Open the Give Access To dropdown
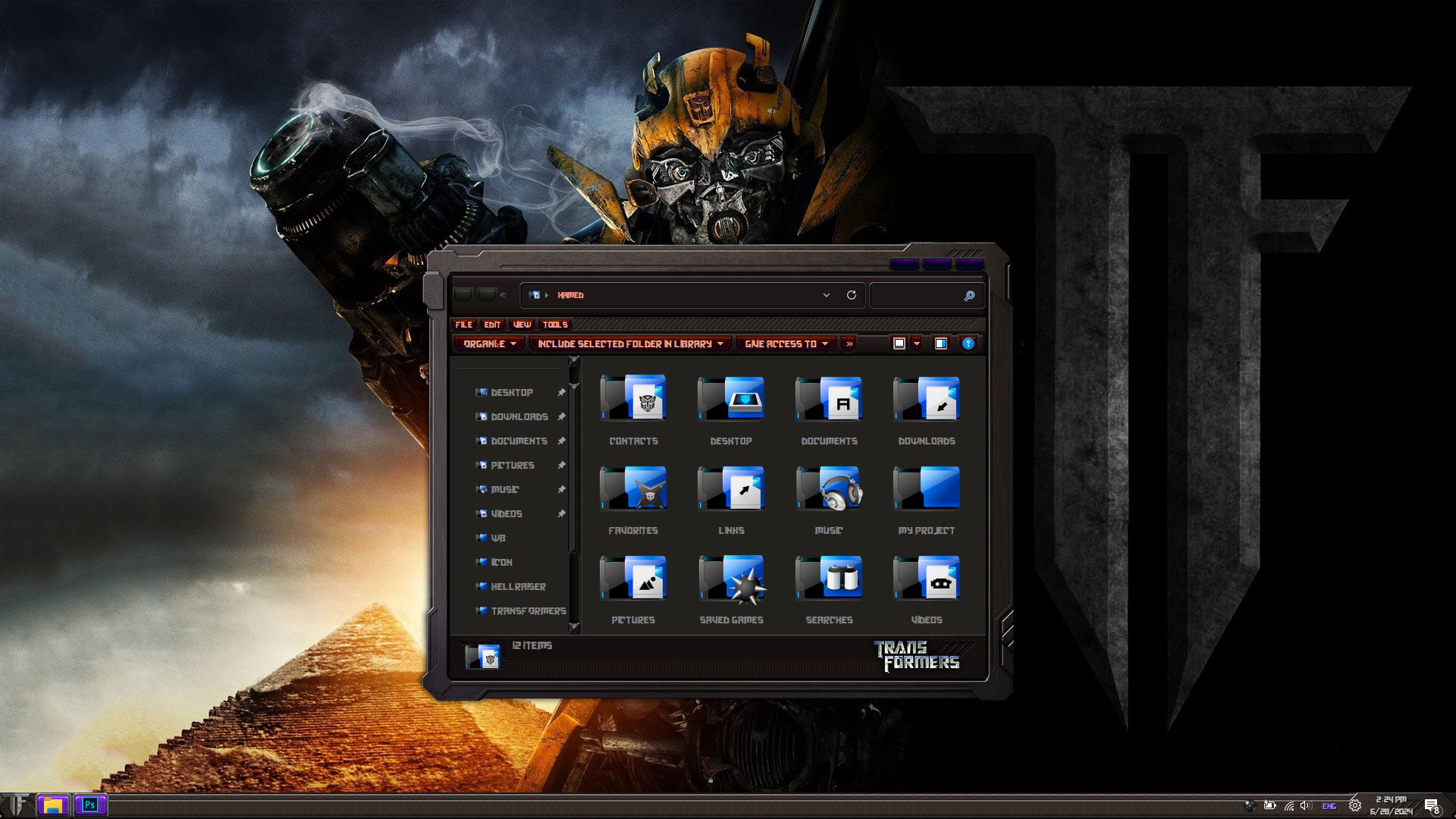1456x819 pixels. 786,344
